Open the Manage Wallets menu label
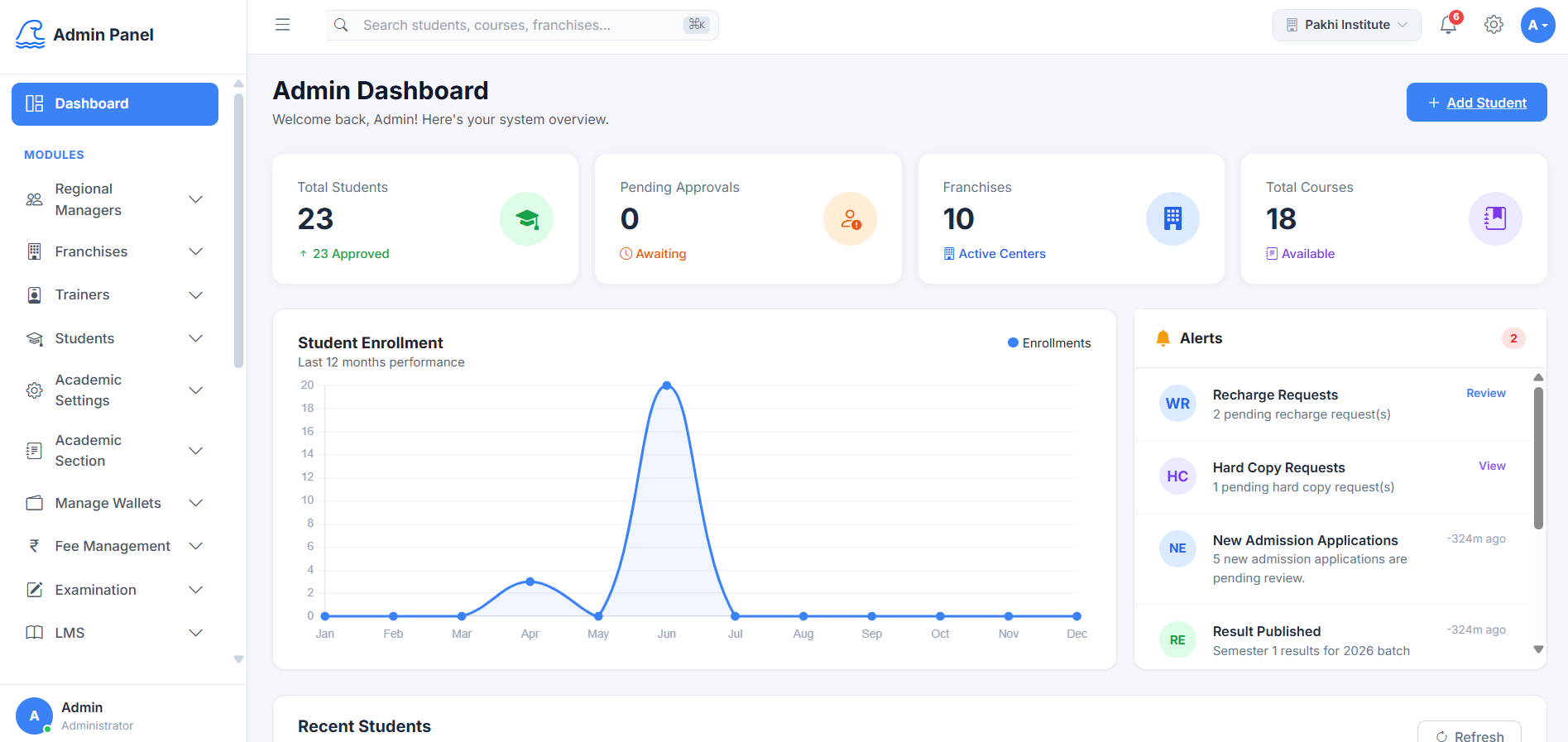 (108, 503)
